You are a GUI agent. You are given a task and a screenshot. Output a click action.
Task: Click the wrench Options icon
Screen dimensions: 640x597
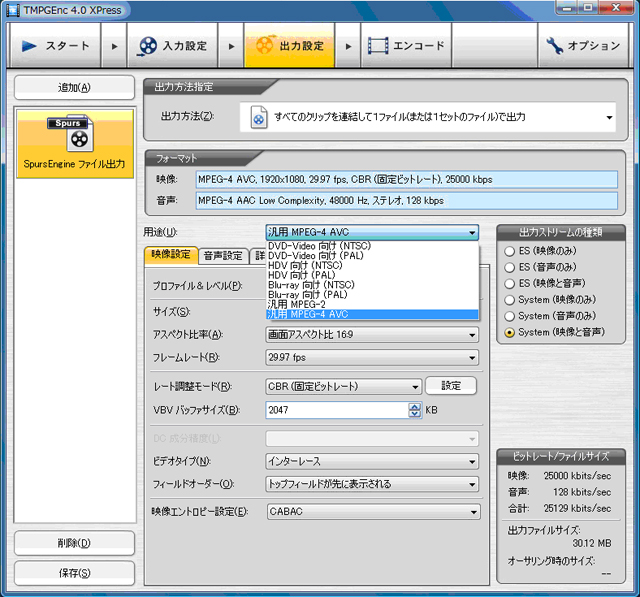(554, 46)
